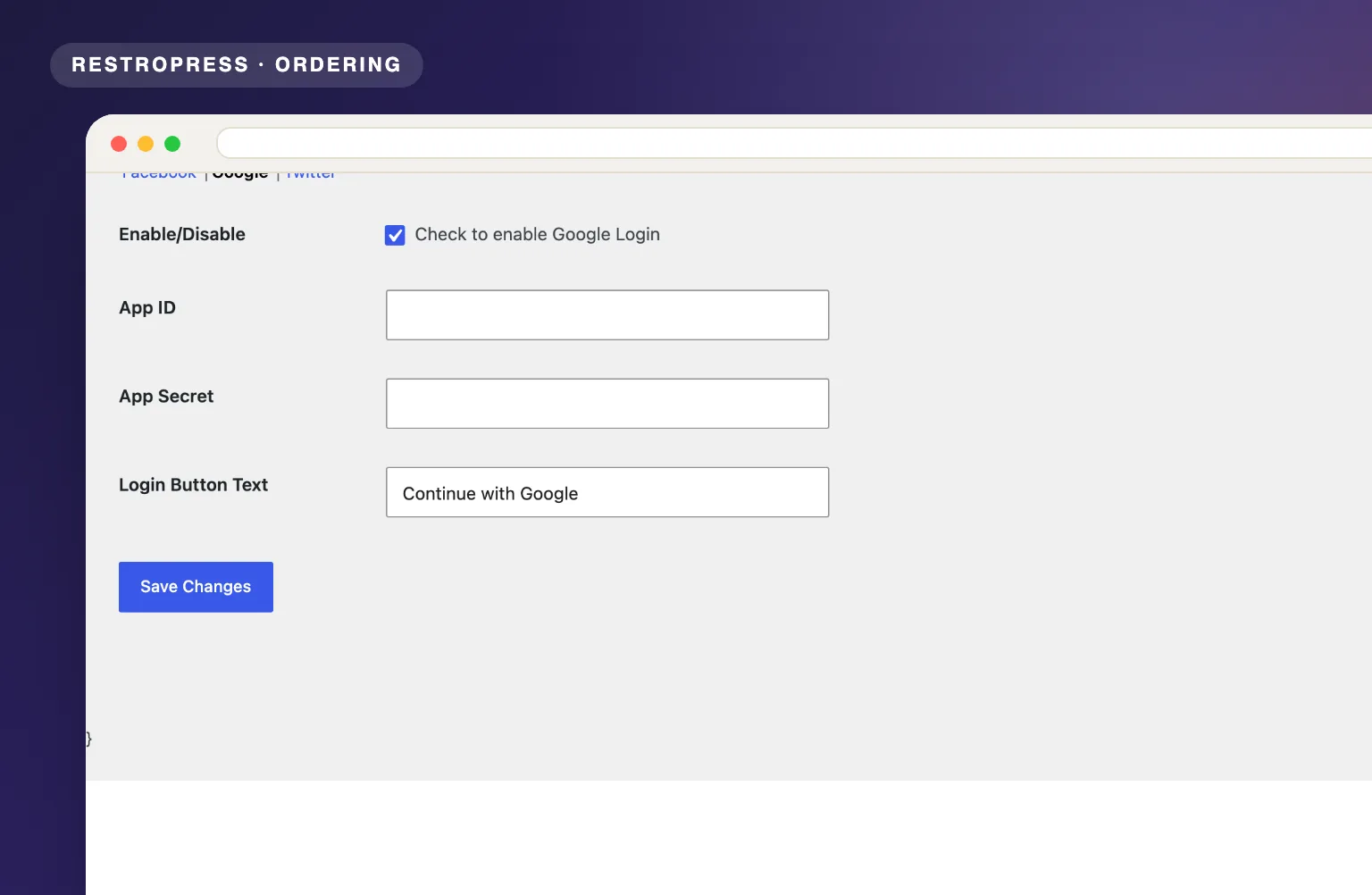Focus the App ID input field
Image resolution: width=1372 pixels, height=895 pixels.
pos(607,314)
